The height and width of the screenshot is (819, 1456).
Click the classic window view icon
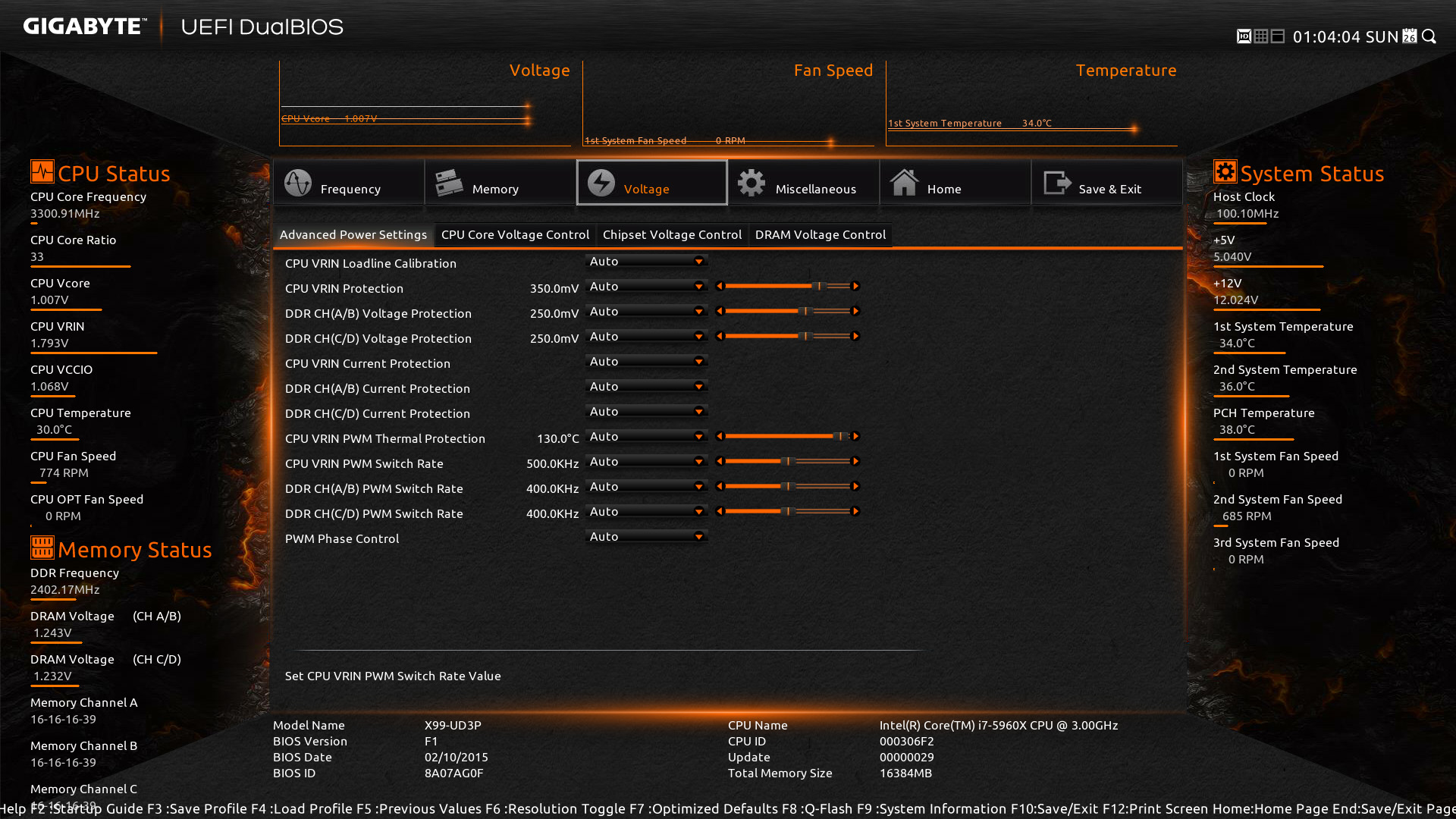point(1278,36)
